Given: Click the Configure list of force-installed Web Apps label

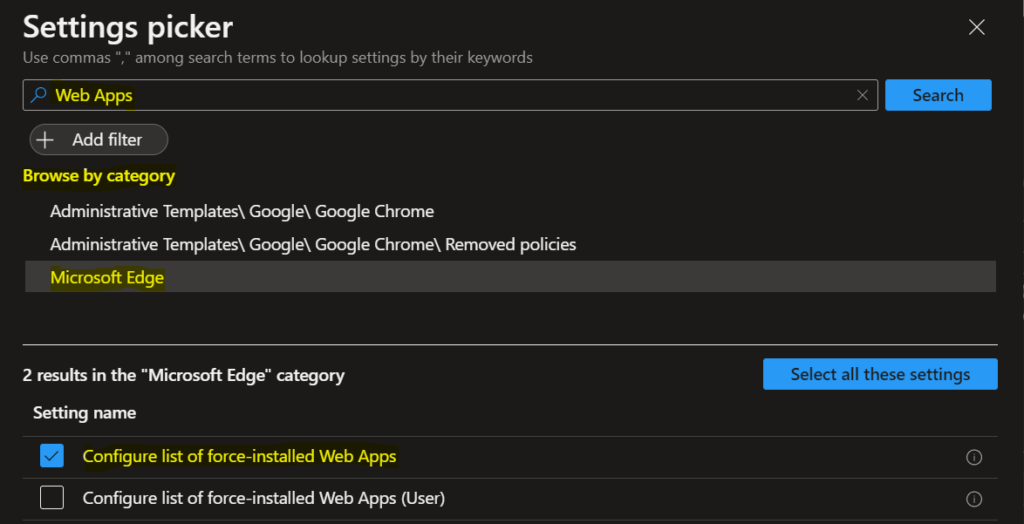Looking at the screenshot, I should (240, 456).
